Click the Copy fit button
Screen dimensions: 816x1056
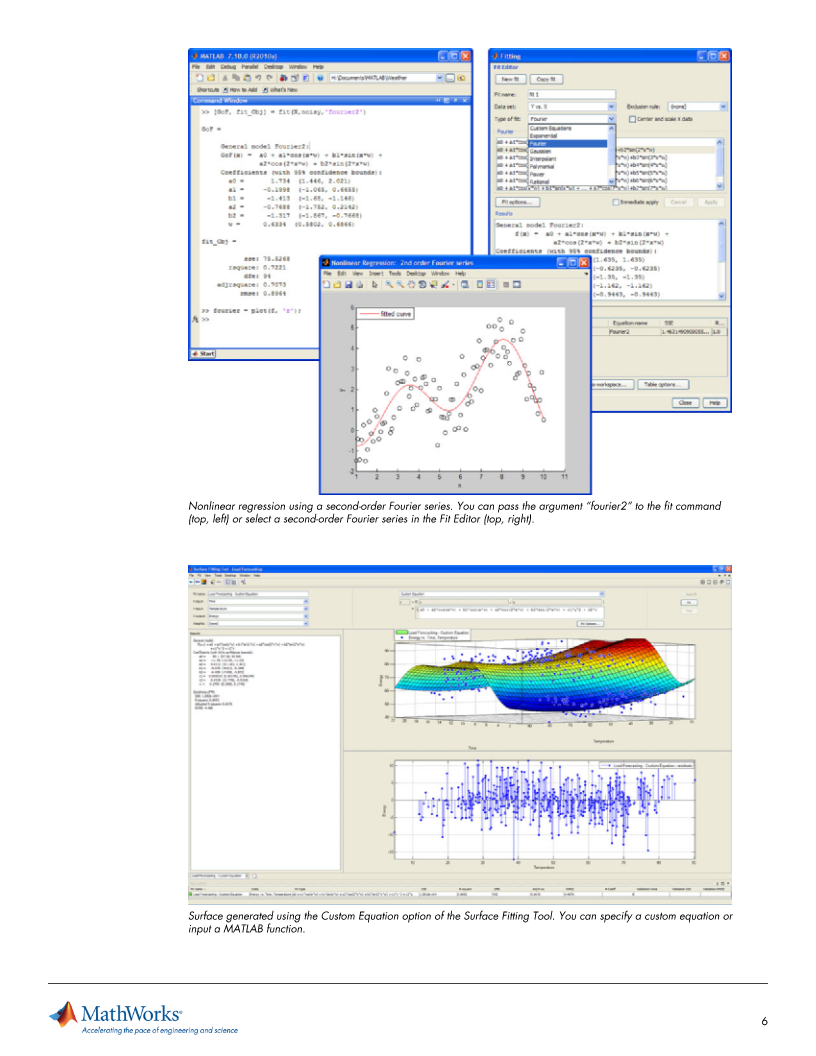[x=546, y=79]
